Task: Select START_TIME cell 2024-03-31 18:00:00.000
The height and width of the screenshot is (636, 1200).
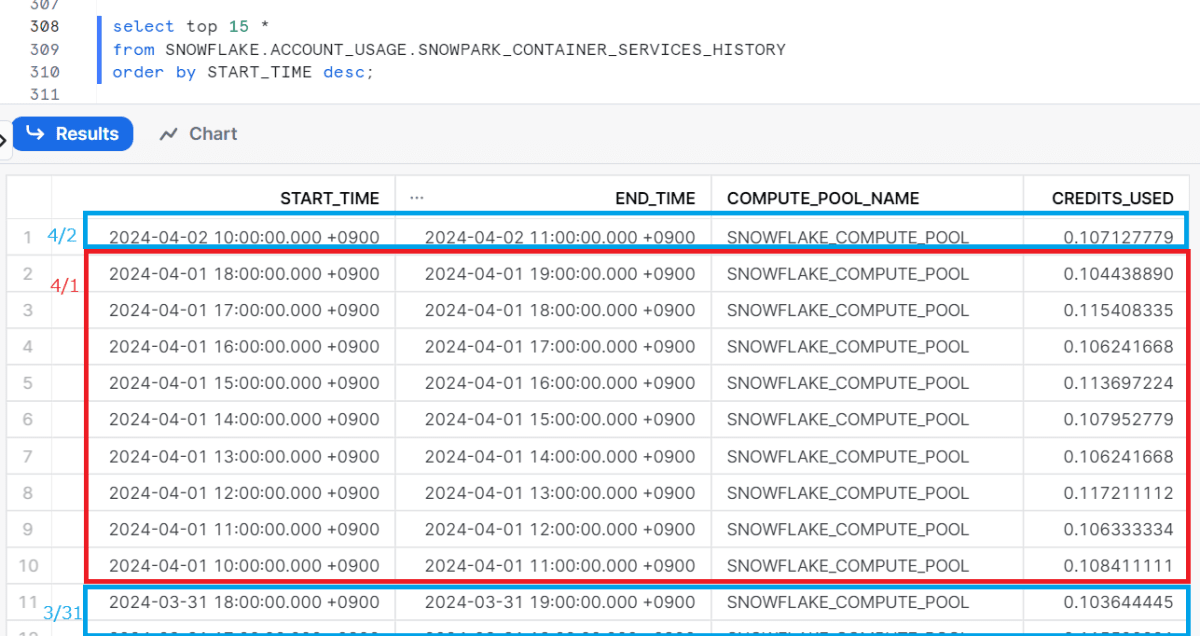Action: 244,602
